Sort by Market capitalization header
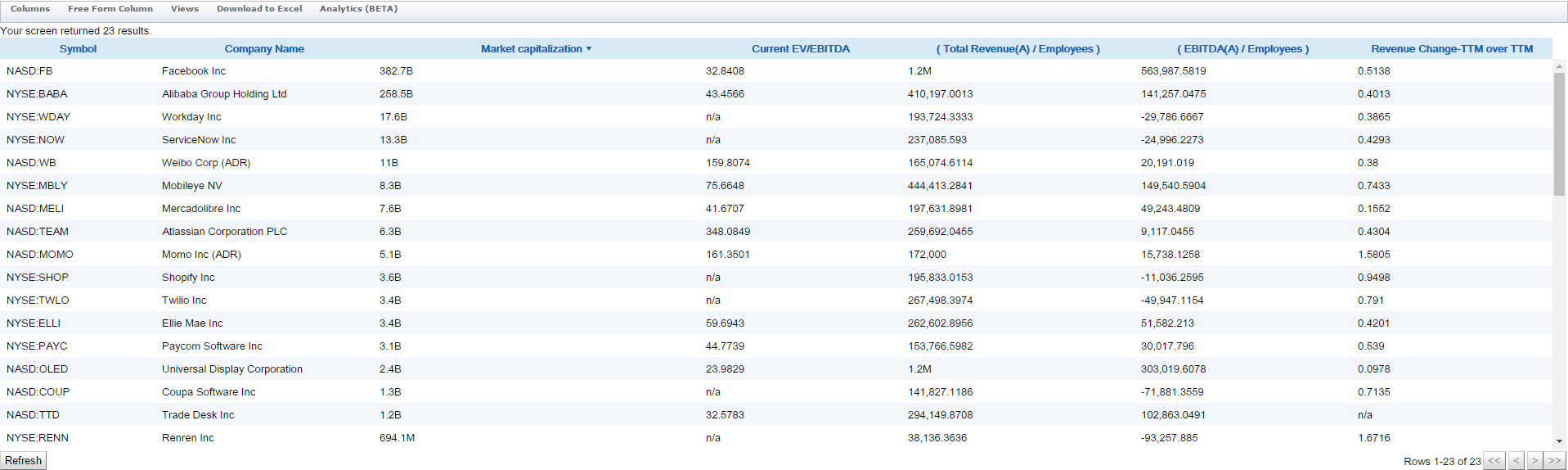The image size is (1568, 470). pyautogui.click(x=532, y=49)
